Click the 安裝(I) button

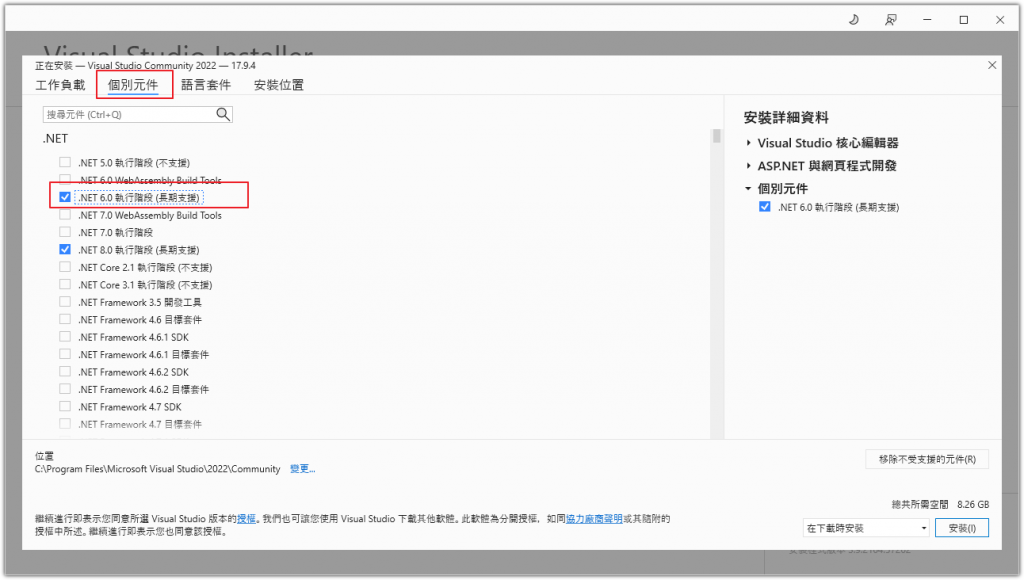pyautogui.click(x=962, y=528)
